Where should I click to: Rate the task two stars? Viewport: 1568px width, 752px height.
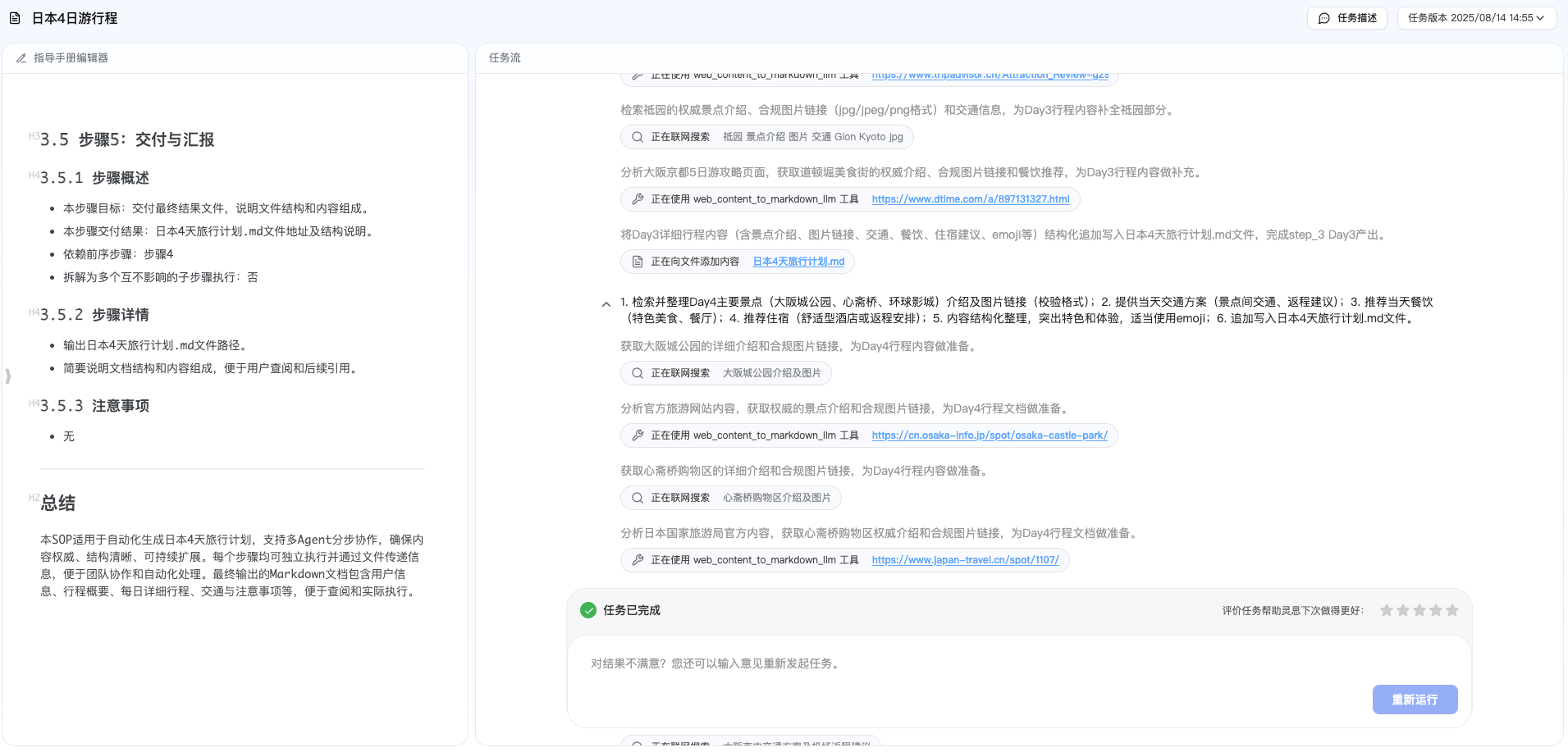point(1403,610)
